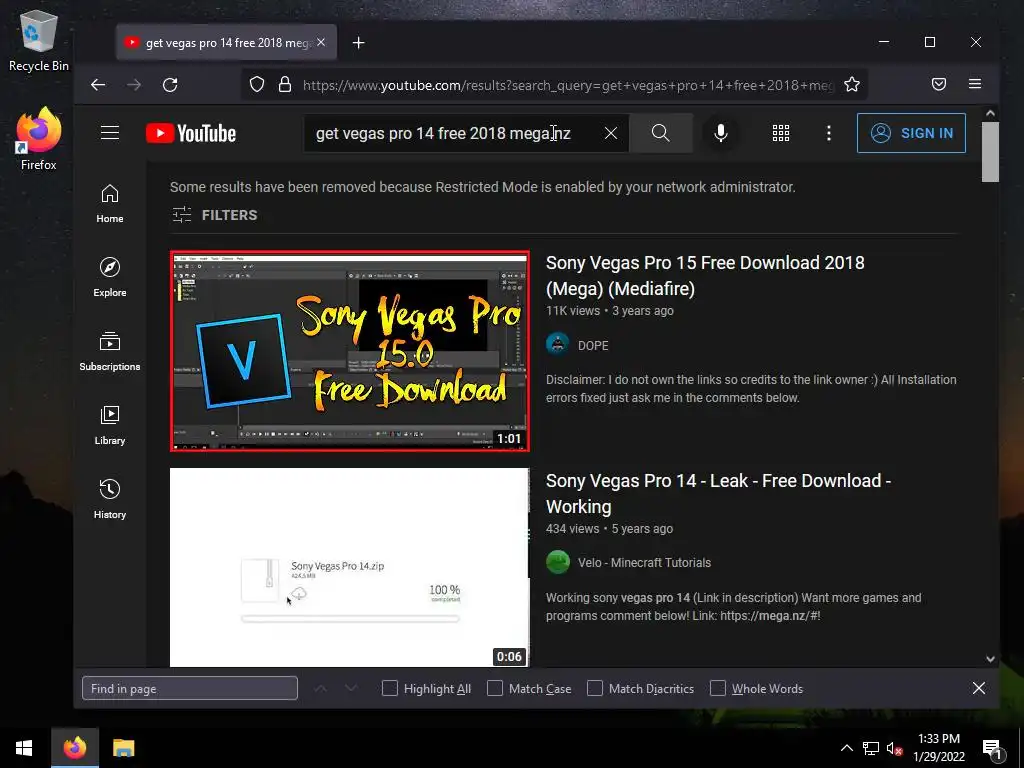This screenshot has width=1024, height=768.
Task: Open YouTube settings three-dot menu
Action: (829, 133)
